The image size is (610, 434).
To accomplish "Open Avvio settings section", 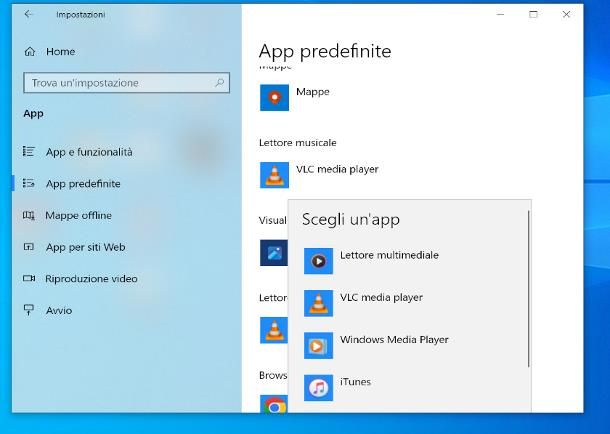I will pos(59,310).
